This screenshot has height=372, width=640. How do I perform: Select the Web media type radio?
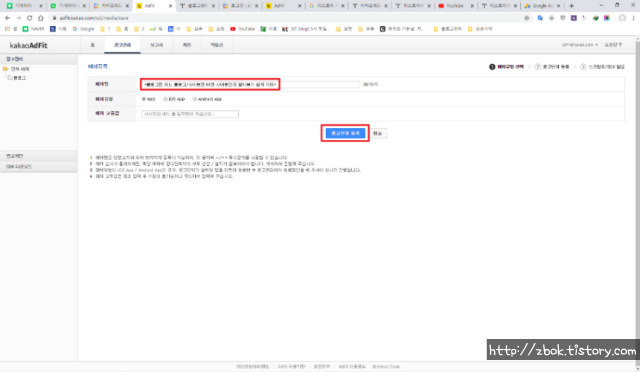tap(144, 99)
